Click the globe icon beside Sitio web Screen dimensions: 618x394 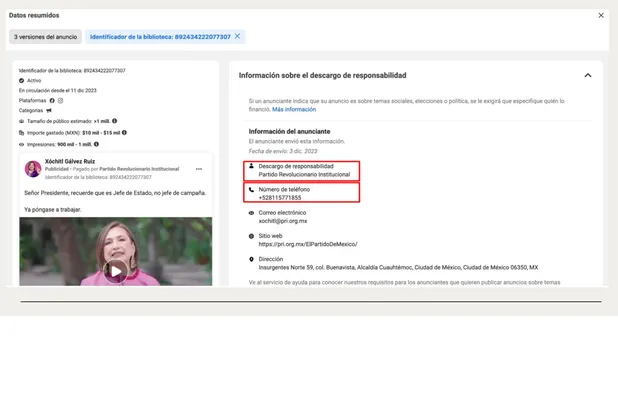click(x=251, y=236)
